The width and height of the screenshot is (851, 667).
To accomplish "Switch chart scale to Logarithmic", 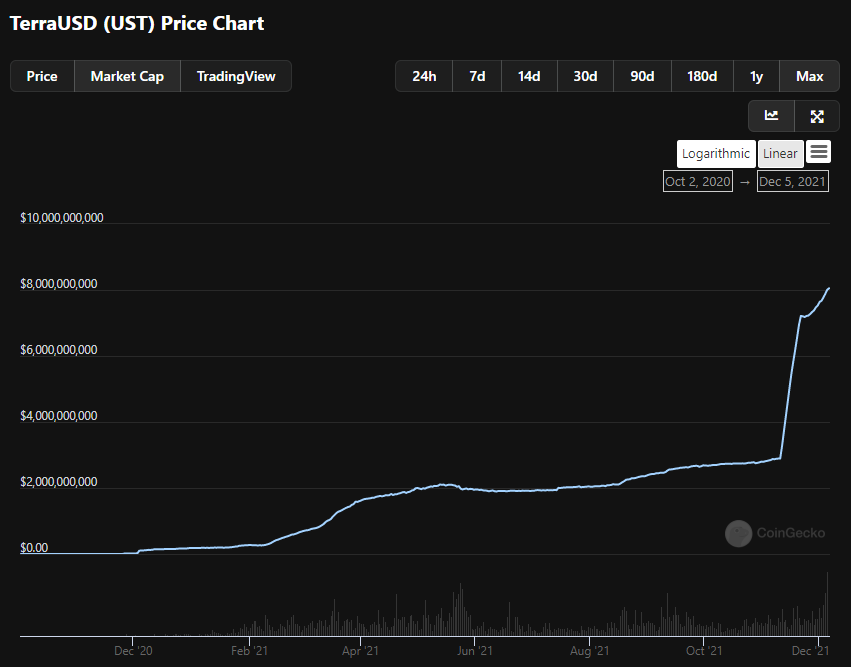I will click(x=715, y=154).
